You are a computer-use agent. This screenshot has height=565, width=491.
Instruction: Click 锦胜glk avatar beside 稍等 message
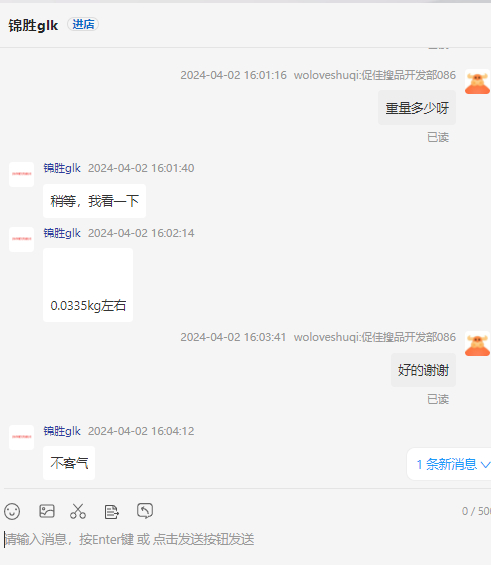point(22,174)
